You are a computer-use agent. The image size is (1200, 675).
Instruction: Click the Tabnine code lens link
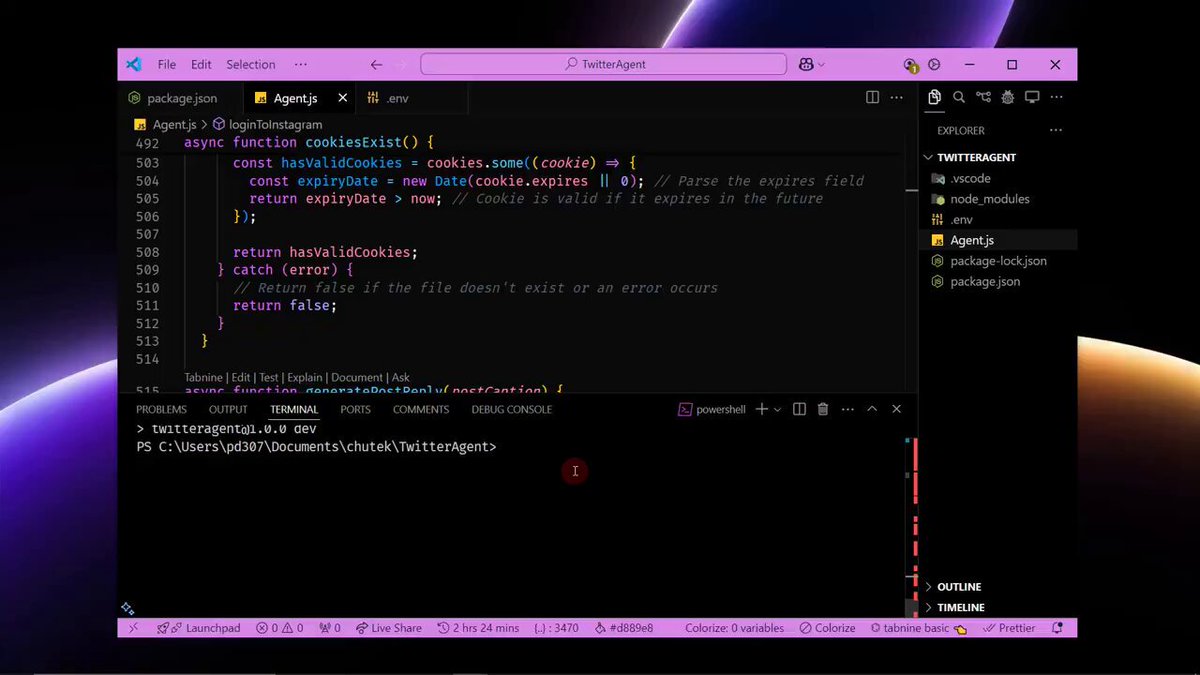[203, 378]
